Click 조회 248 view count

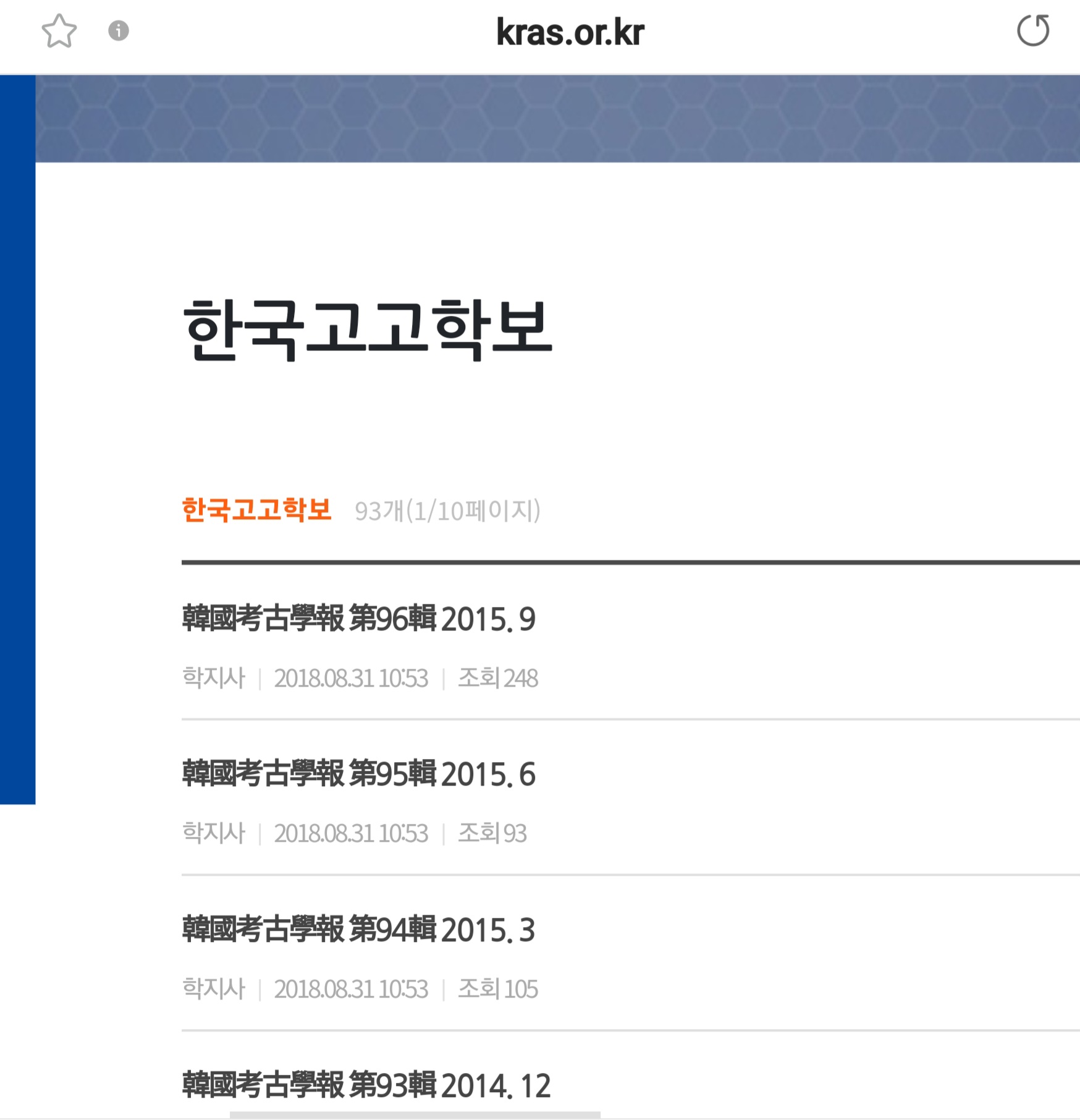click(x=497, y=678)
